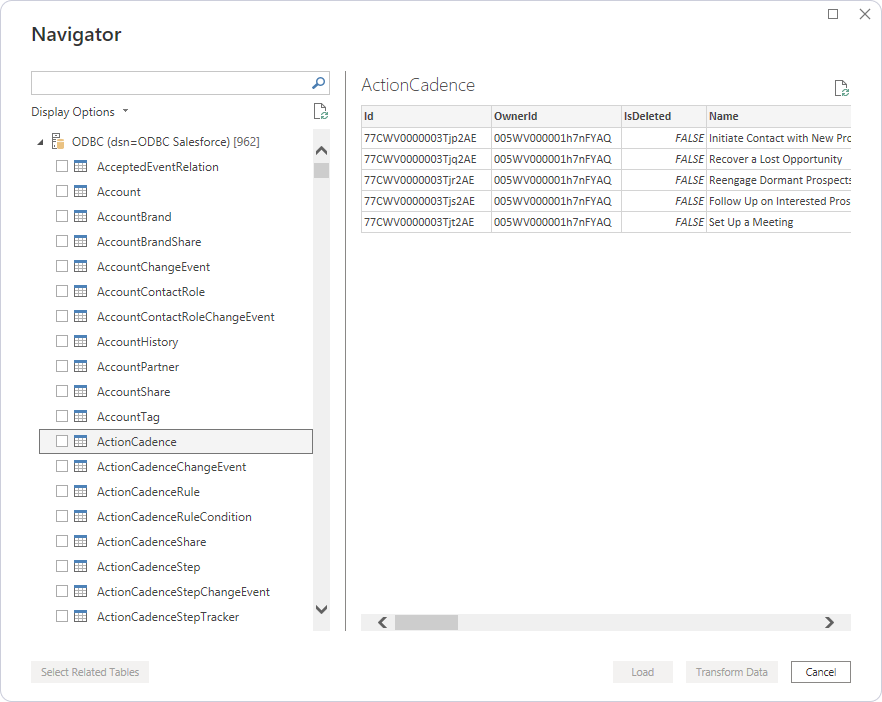Select the ActionCadenceRule table item
The image size is (882, 702).
coord(148,492)
